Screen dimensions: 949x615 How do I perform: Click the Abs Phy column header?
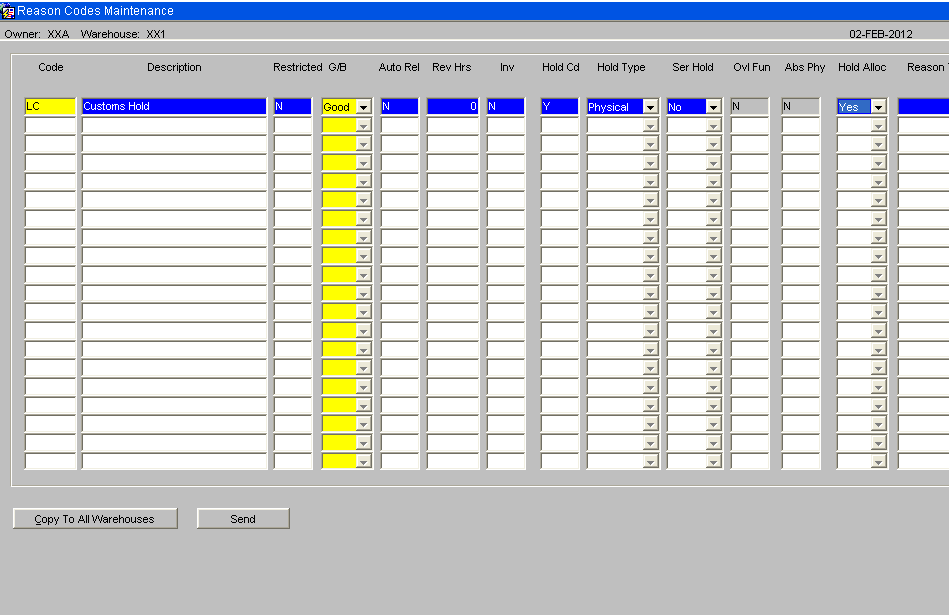805,67
